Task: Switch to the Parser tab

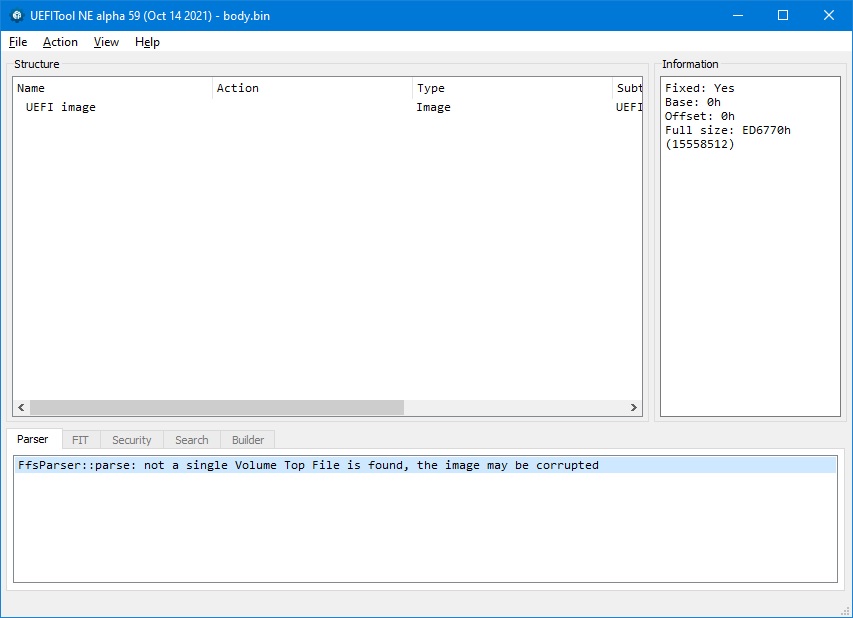Action: (33, 439)
